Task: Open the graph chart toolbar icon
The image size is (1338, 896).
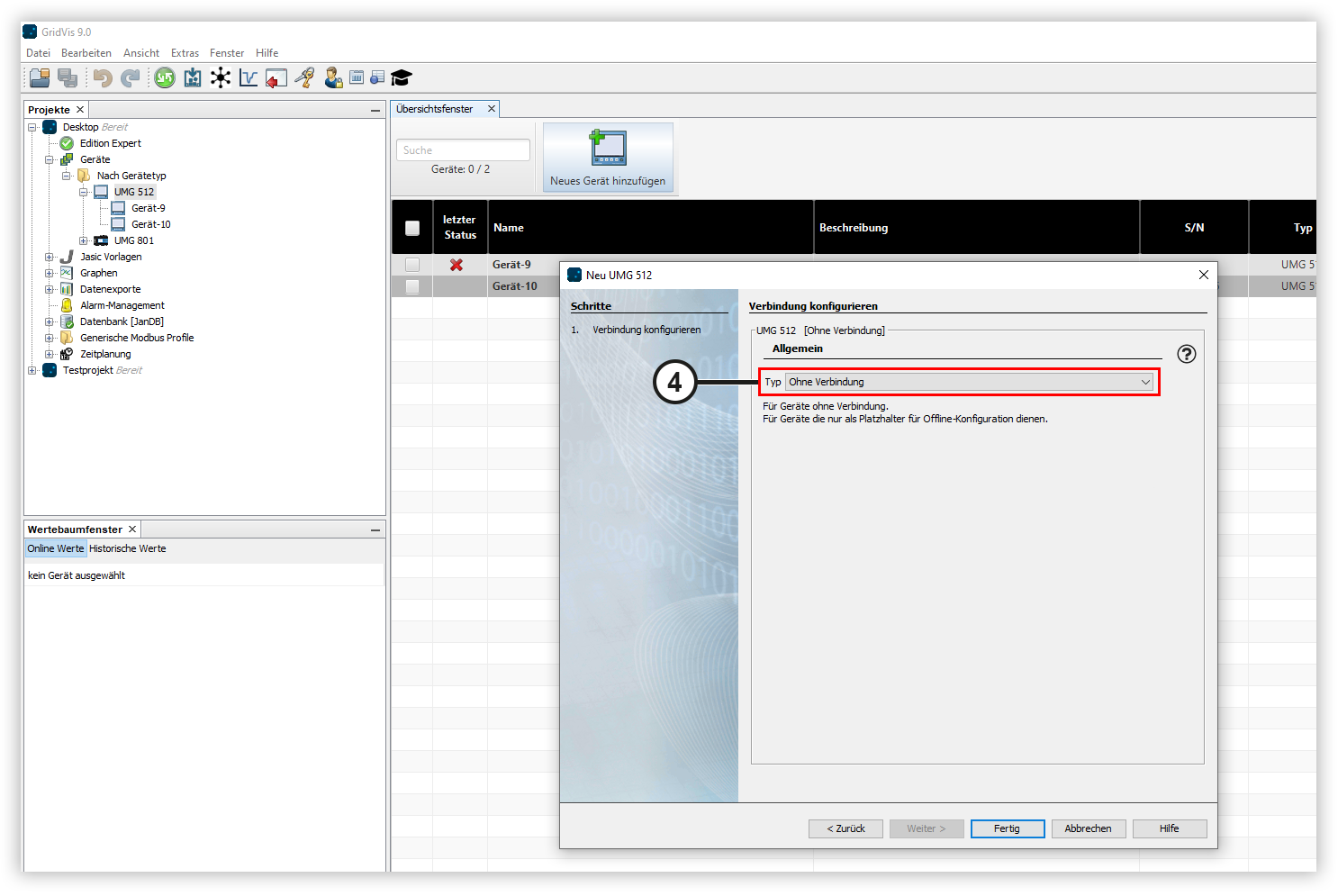Action: coord(249,78)
